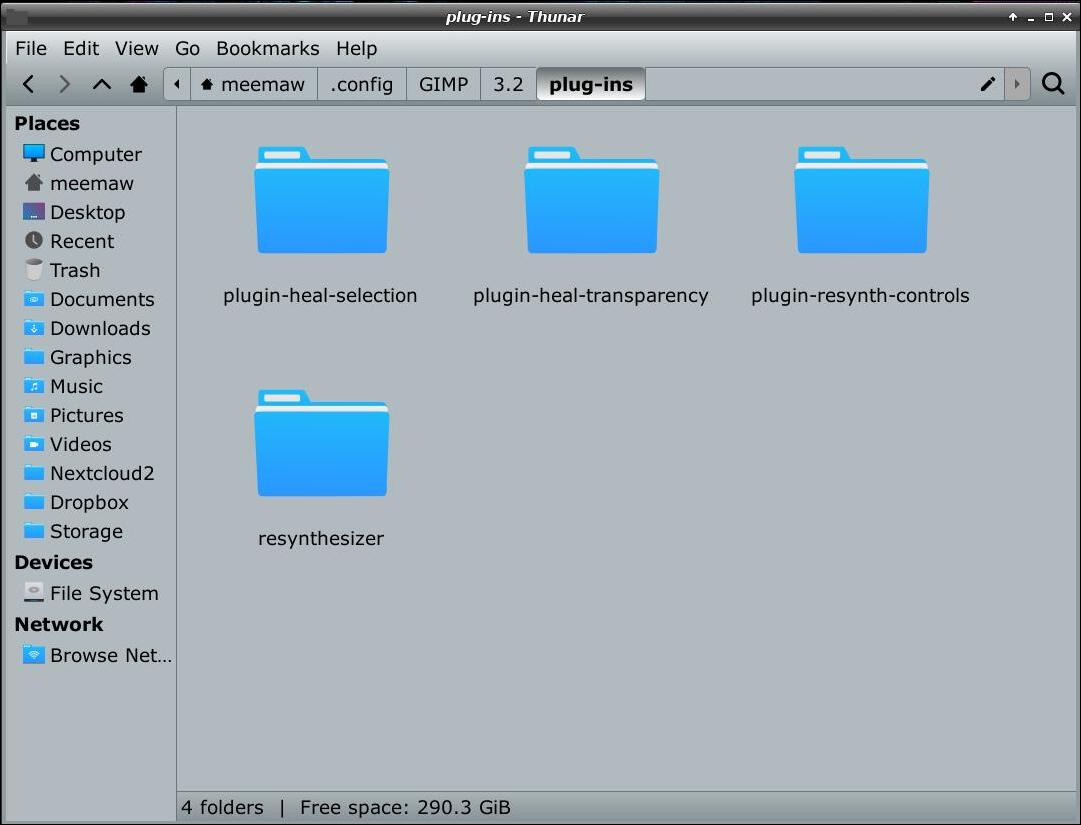Select the resynthesizer folder icon
This screenshot has height=825, width=1081.
(x=321, y=443)
